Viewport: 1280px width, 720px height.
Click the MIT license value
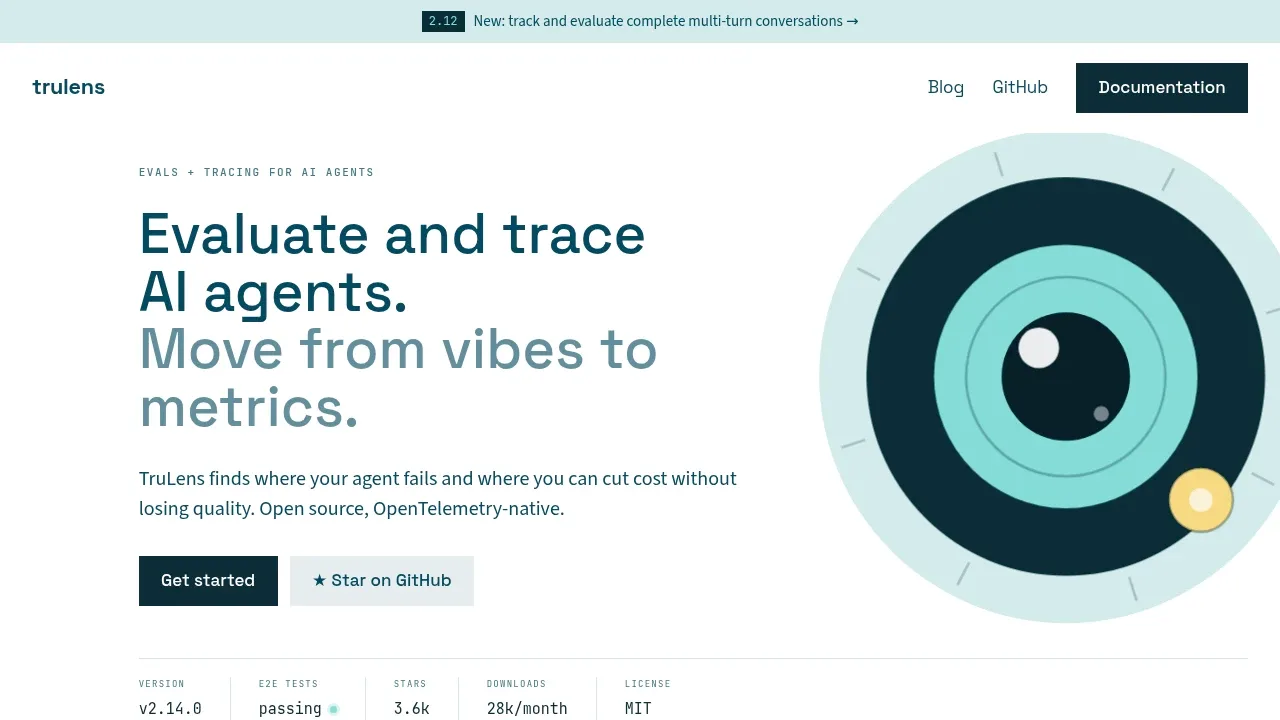(638, 709)
